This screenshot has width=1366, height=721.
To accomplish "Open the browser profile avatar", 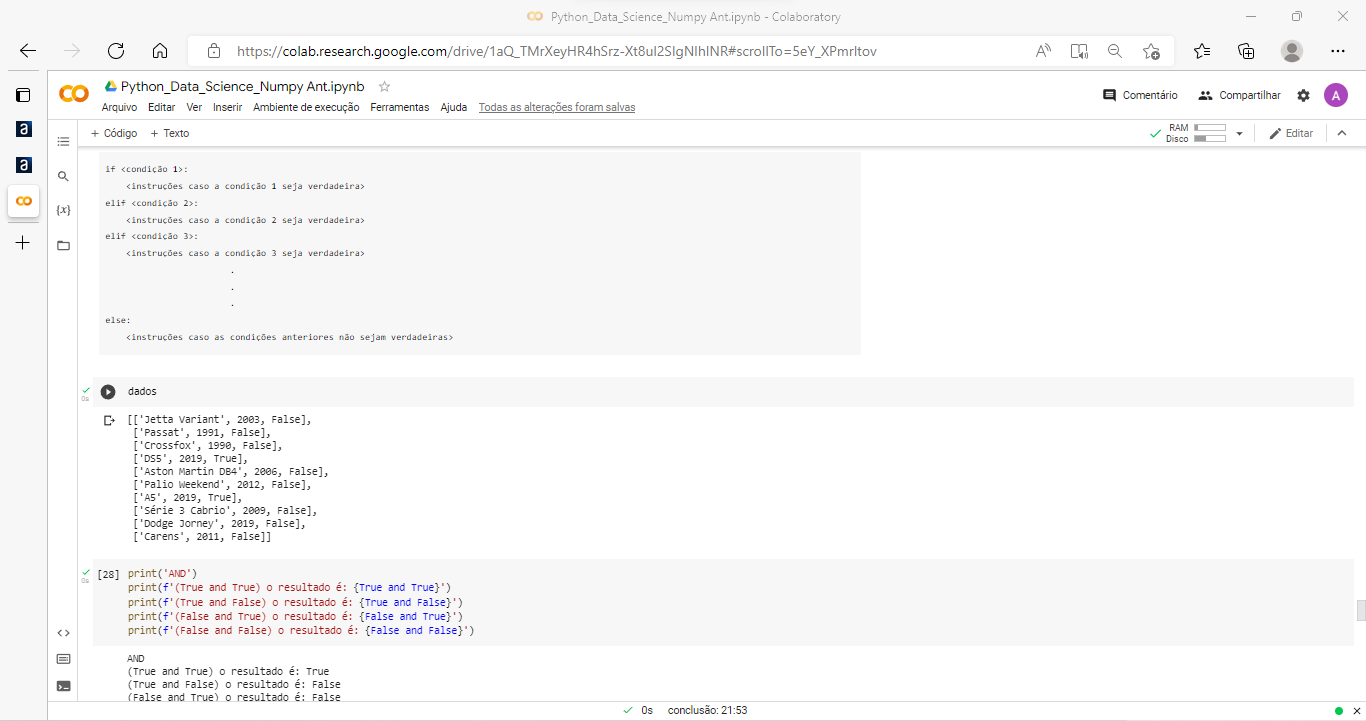I will [1292, 51].
